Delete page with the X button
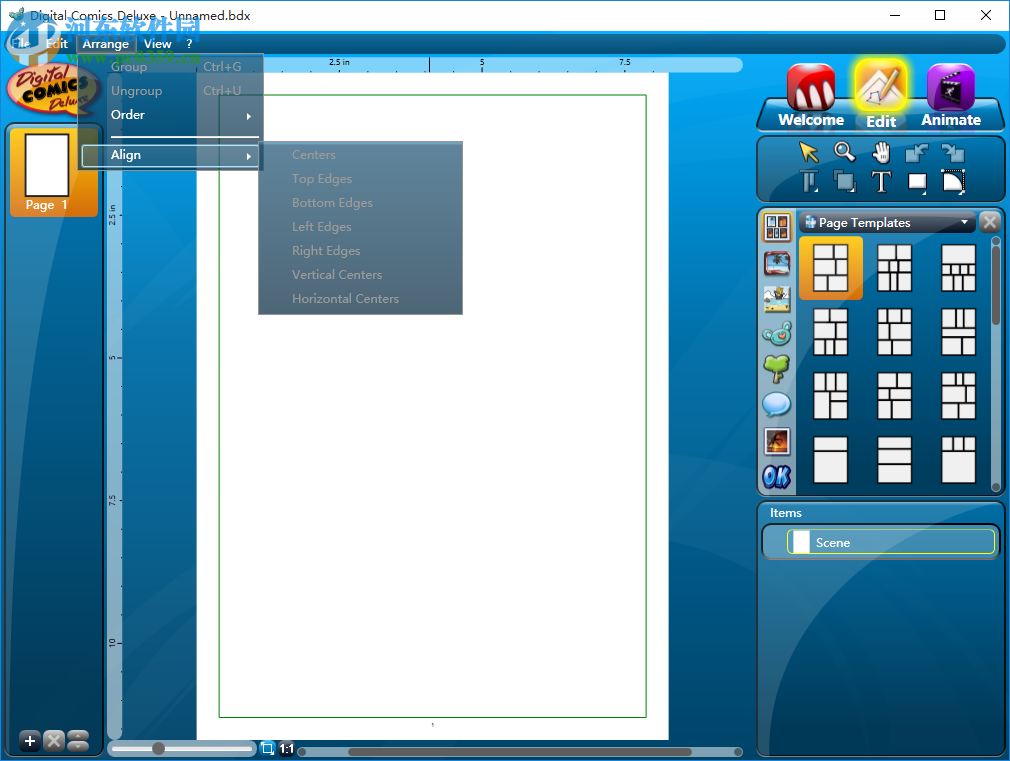 (54, 741)
